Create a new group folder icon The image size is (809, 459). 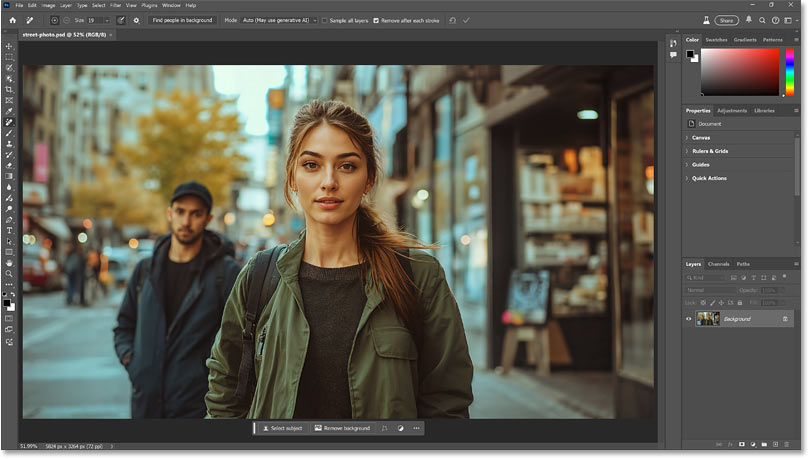click(764, 445)
